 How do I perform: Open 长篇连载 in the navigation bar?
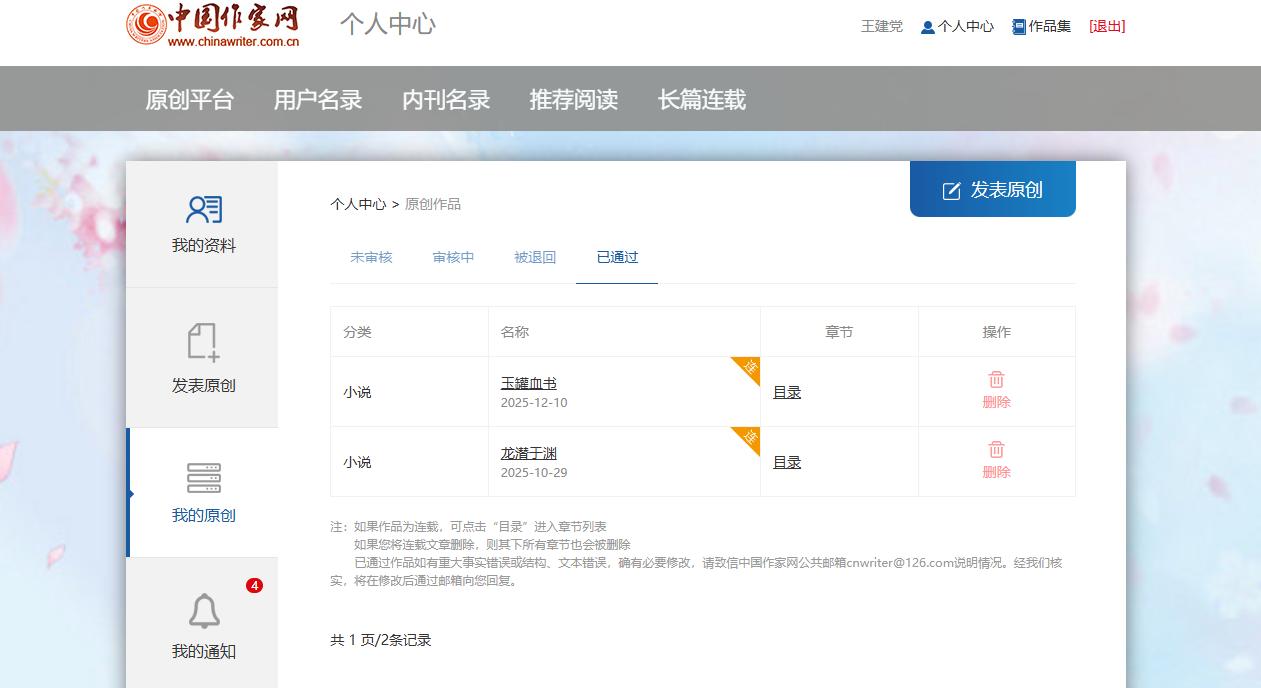coord(702,100)
